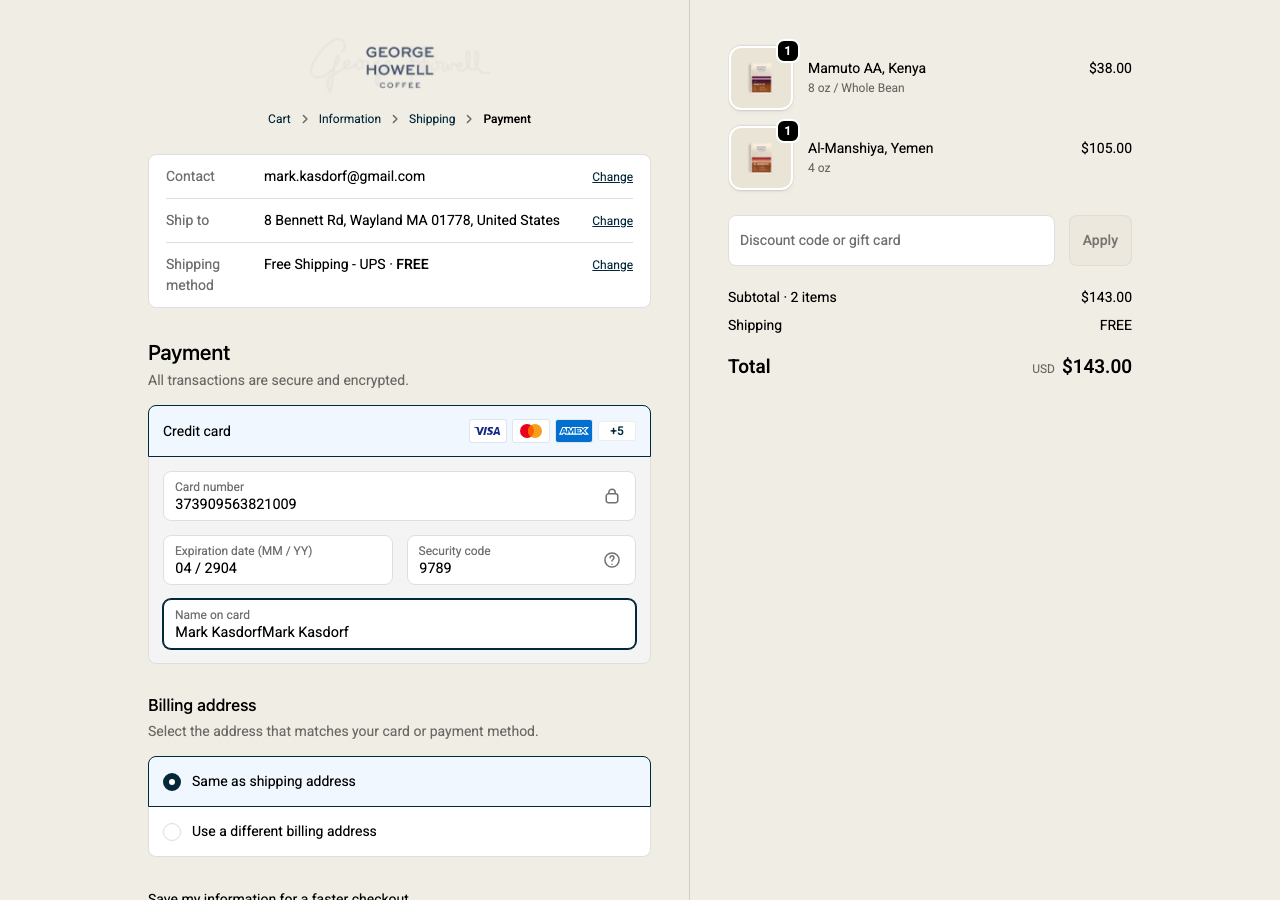
Task: Focus the Discount code or gift card field
Action: [891, 241]
